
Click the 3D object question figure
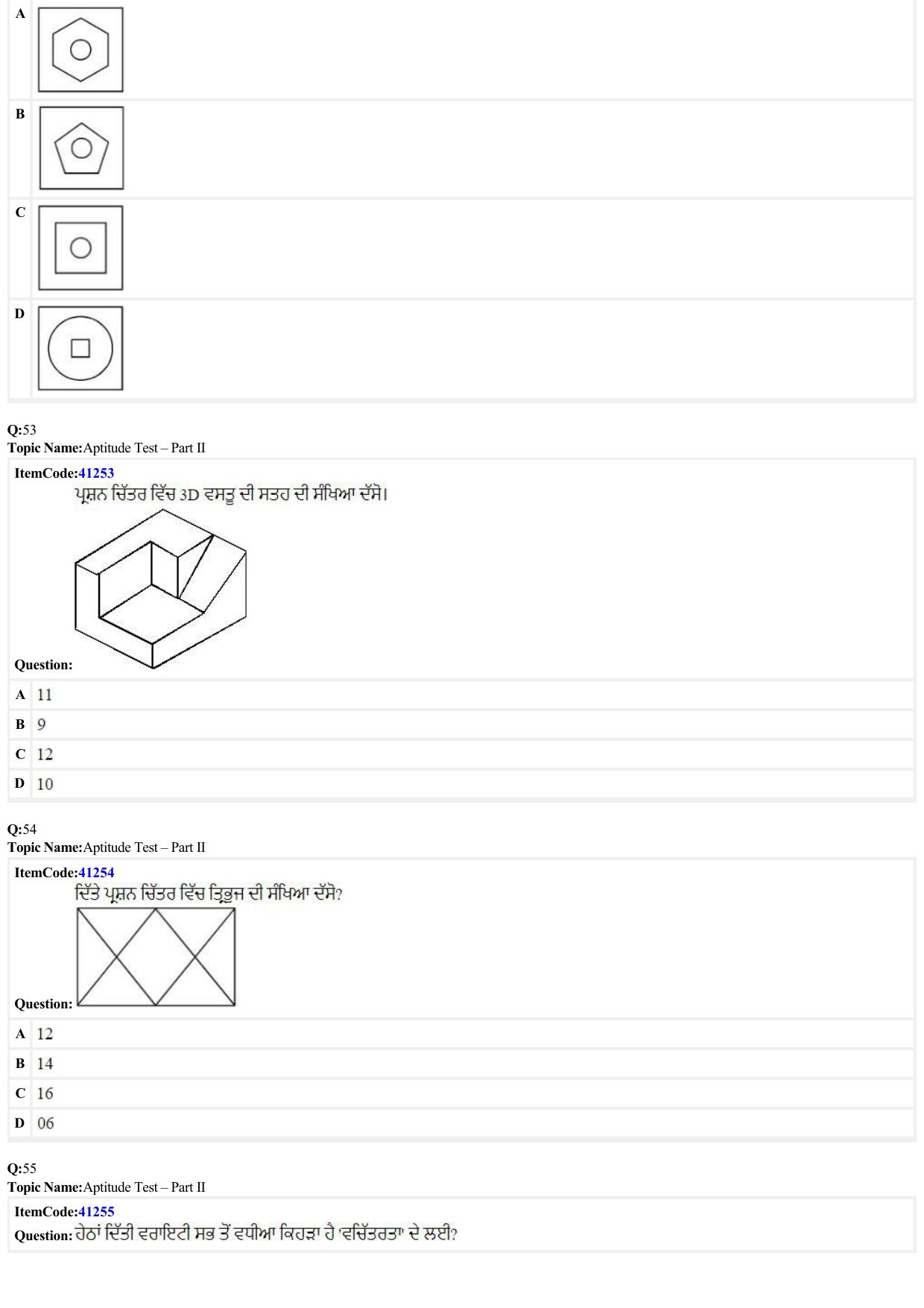(160, 589)
